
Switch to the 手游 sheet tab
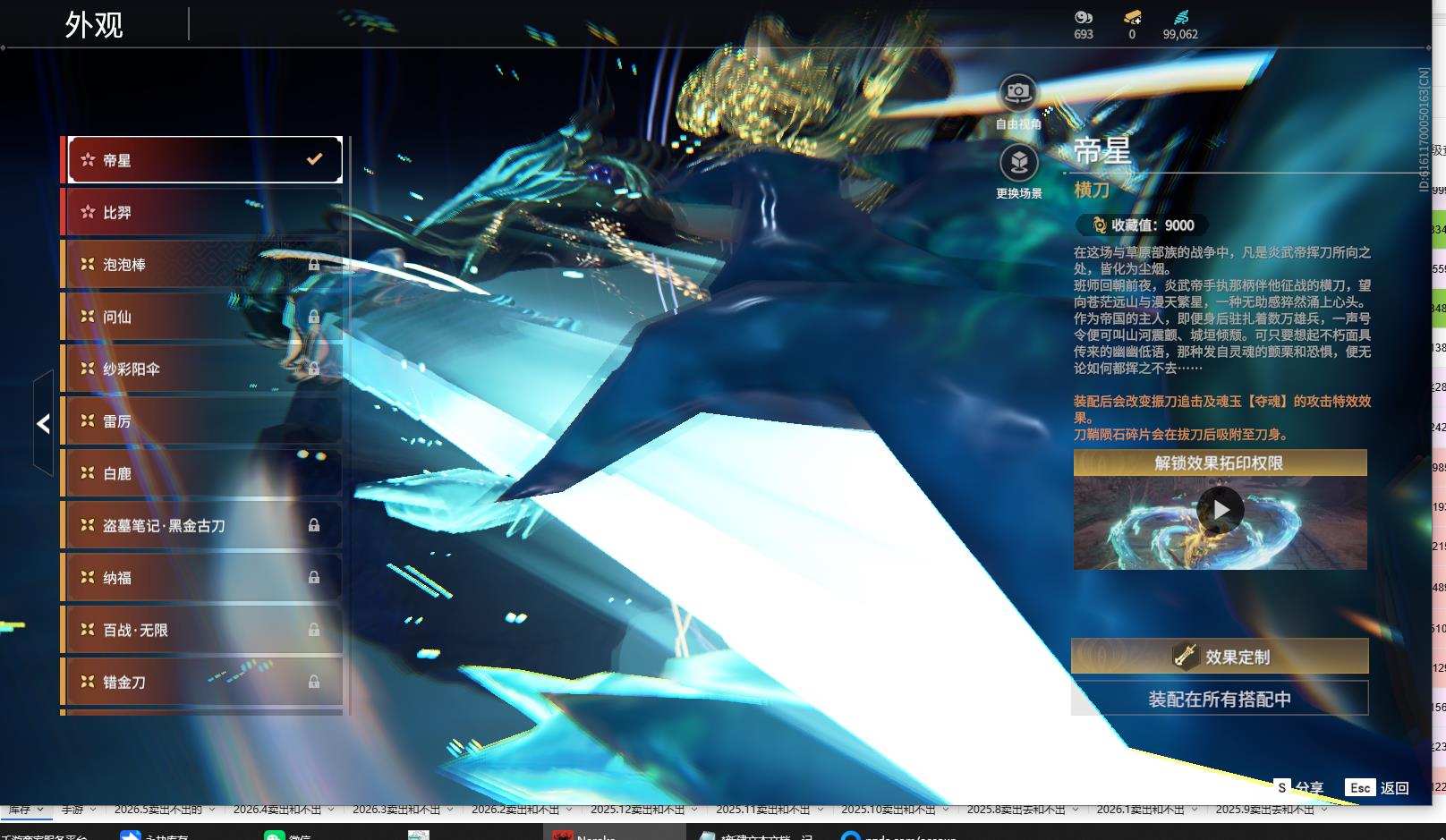click(x=72, y=810)
